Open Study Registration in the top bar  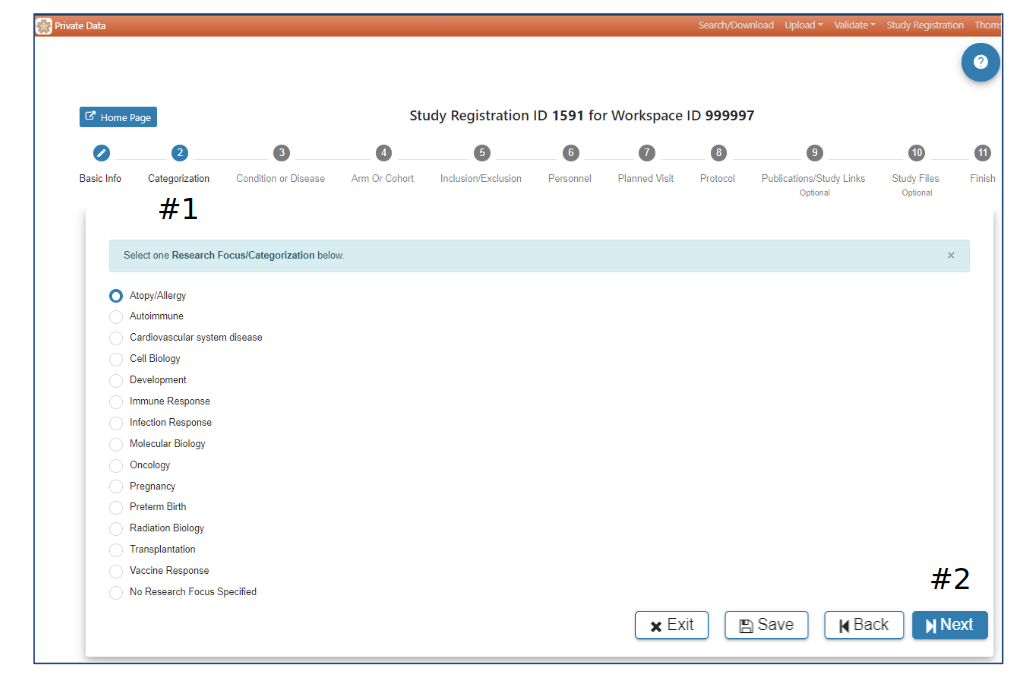pyautogui.click(x=925, y=25)
